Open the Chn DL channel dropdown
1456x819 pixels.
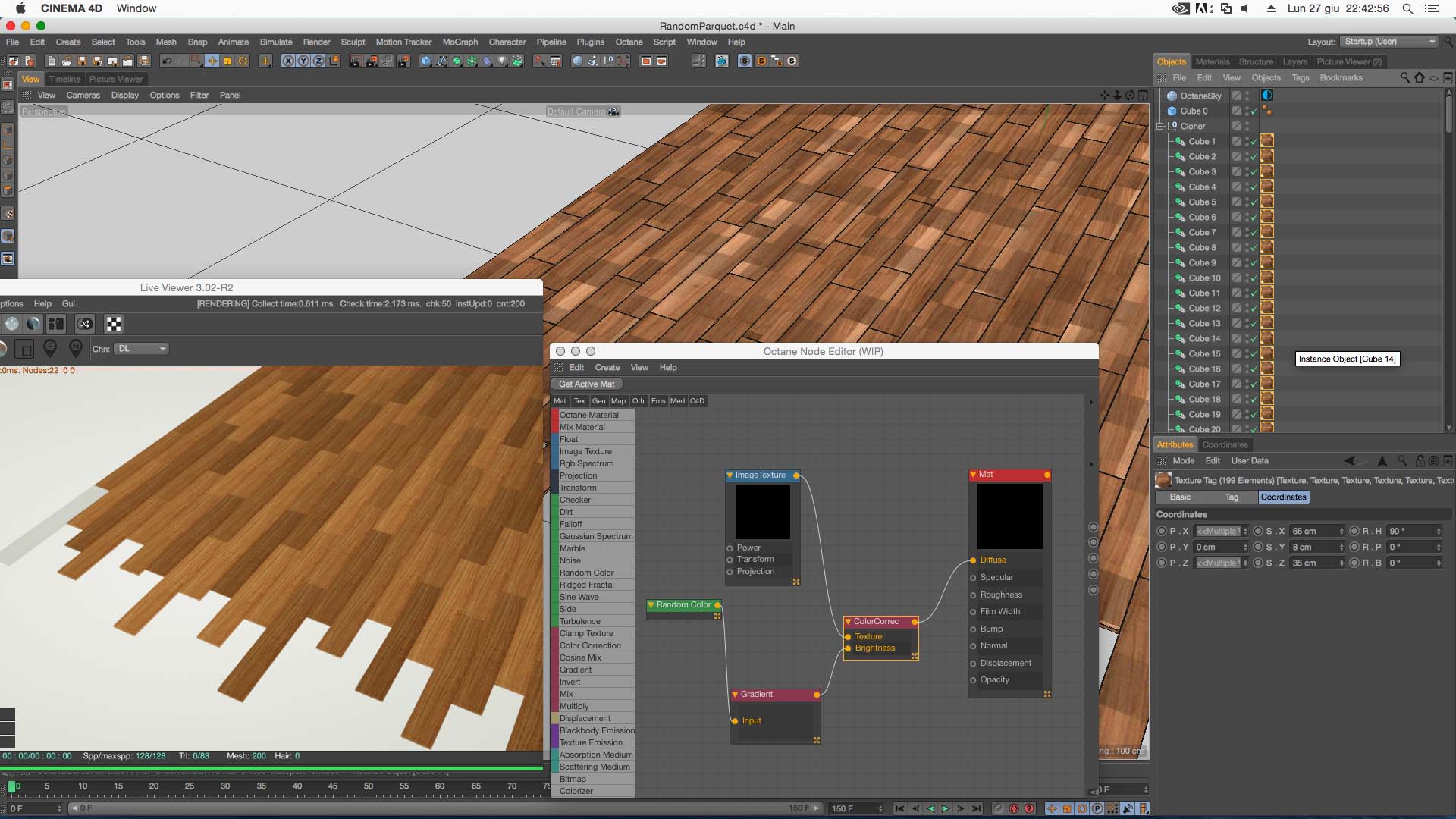tap(142, 349)
